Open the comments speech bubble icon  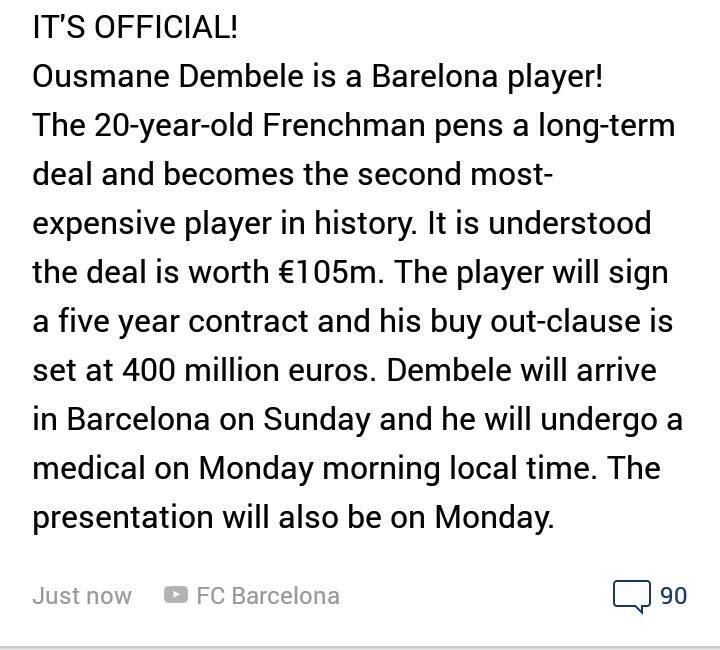[632, 596]
